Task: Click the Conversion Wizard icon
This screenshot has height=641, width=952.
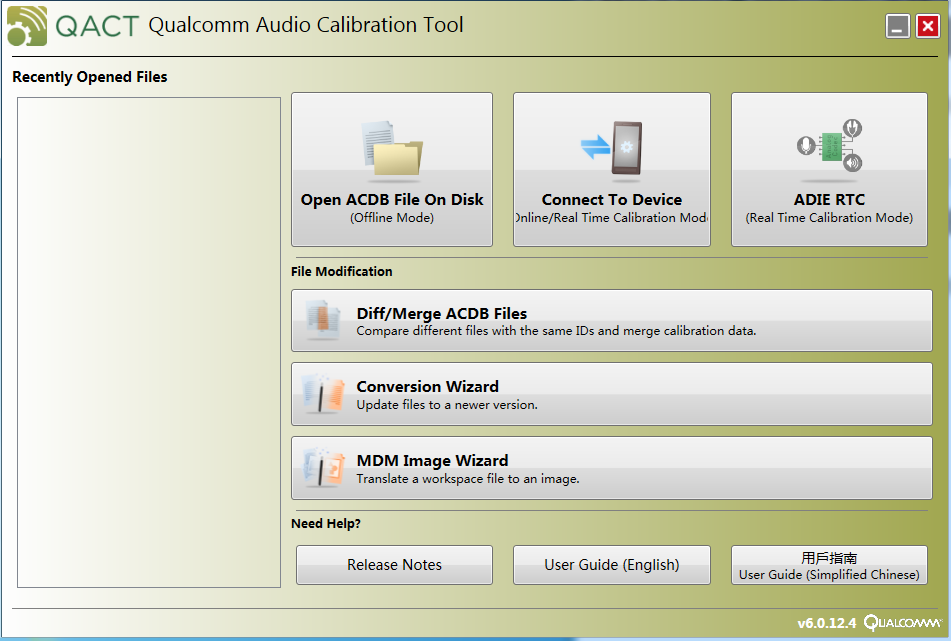Action: [322, 394]
